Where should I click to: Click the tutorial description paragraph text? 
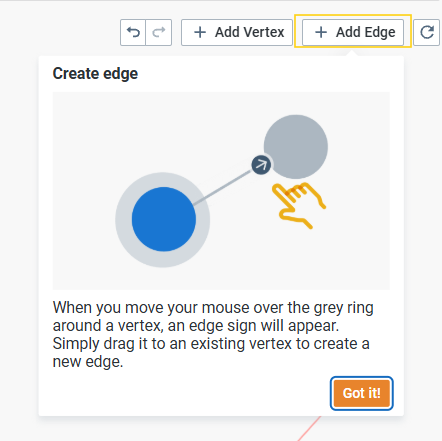213,334
